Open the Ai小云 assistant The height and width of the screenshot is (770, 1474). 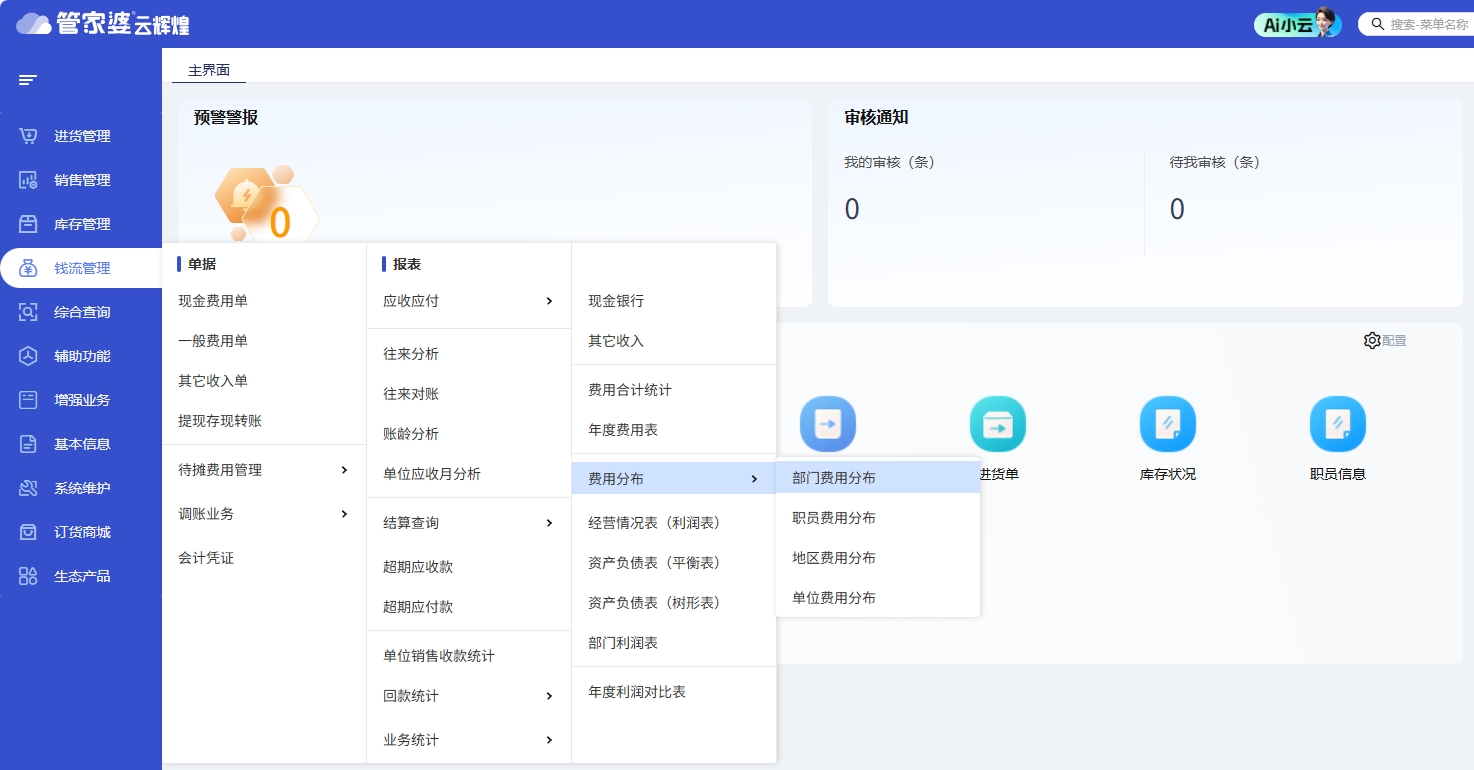(1296, 24)
